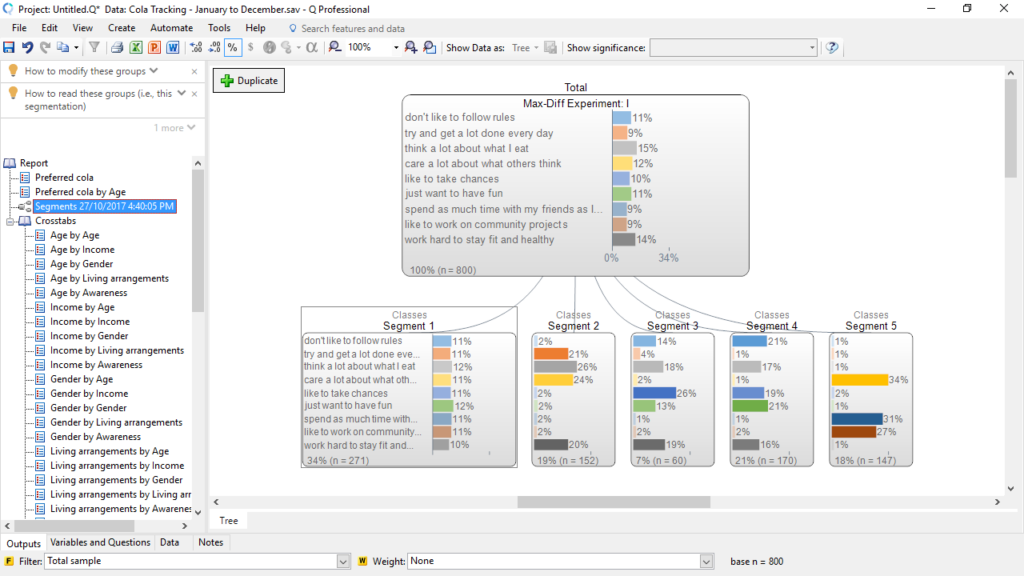Click the help question mark icon
Image resolution: width=1024 pixels, height=576 pixels.
point(832,48)
